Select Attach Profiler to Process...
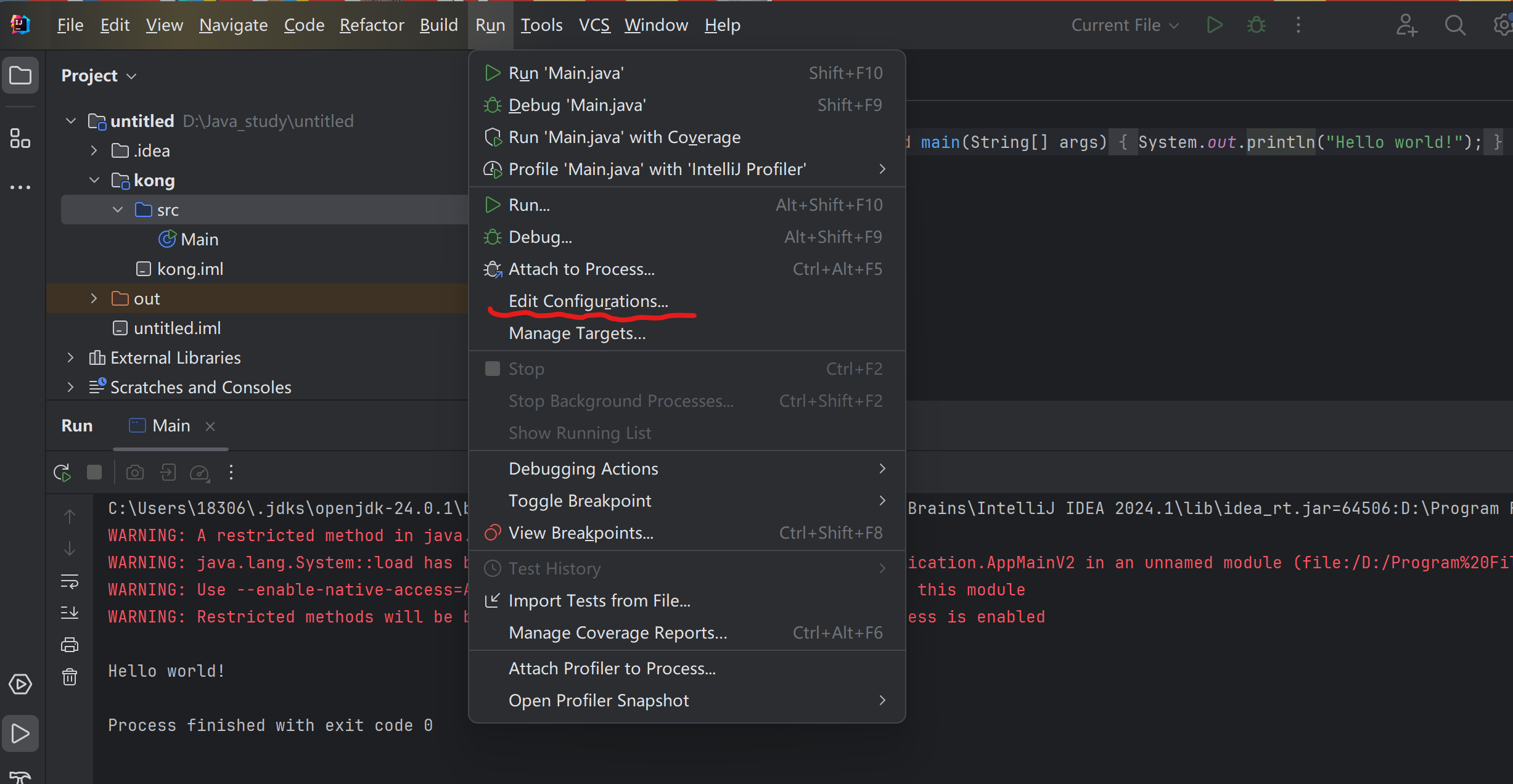 coord(687,669)
